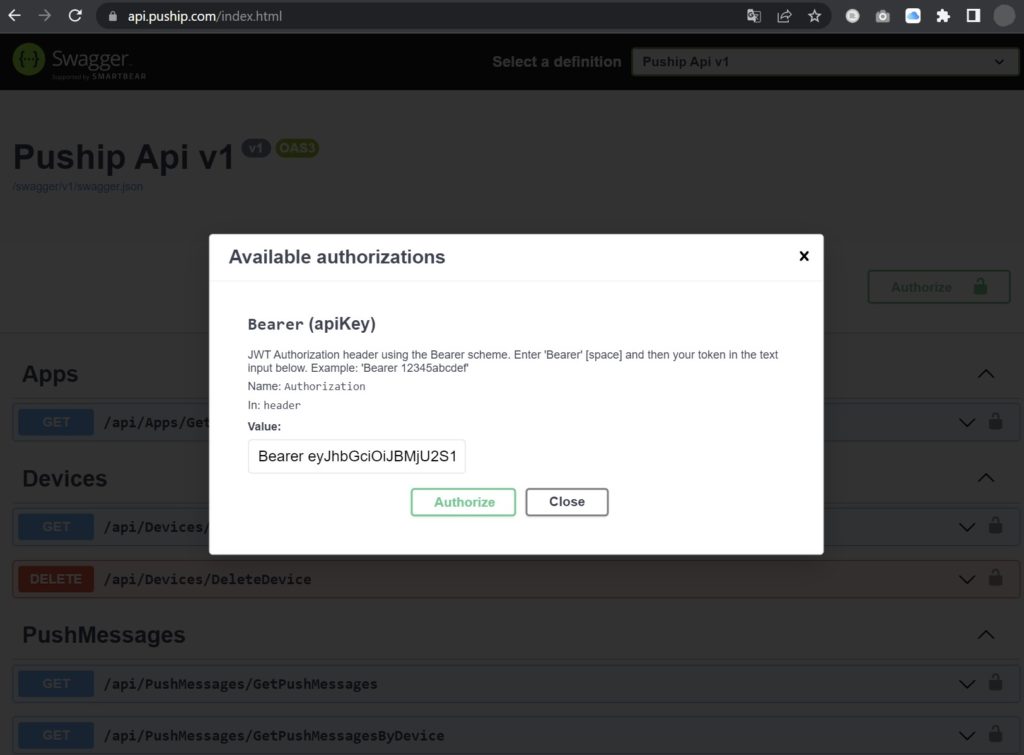Click the /api/Devices/DeleteDevice path

(208, 579)
